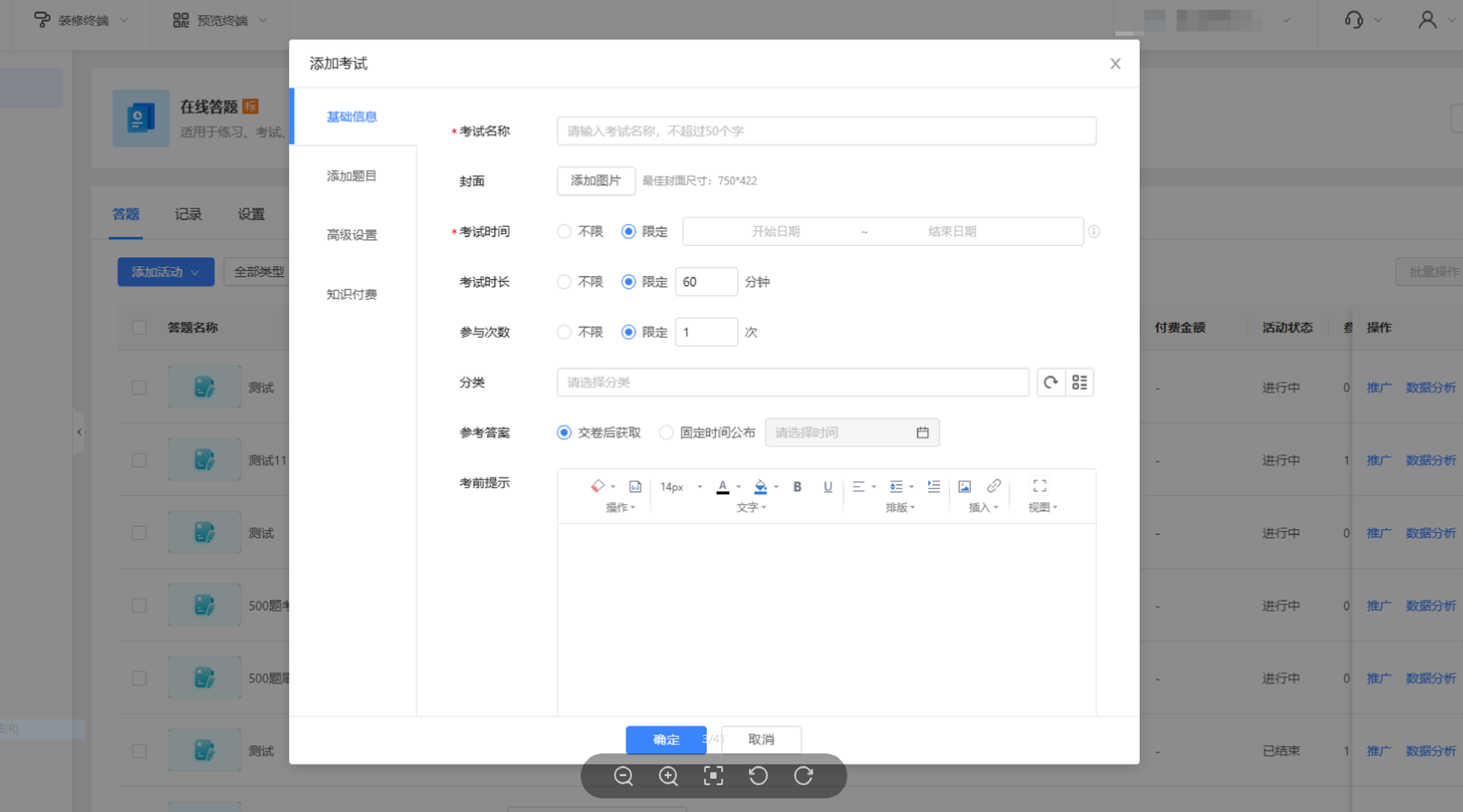Click the 添加图片 cover button
Image resolution: width=1463 pixels, height=812 pixels.
pos(596,181)
